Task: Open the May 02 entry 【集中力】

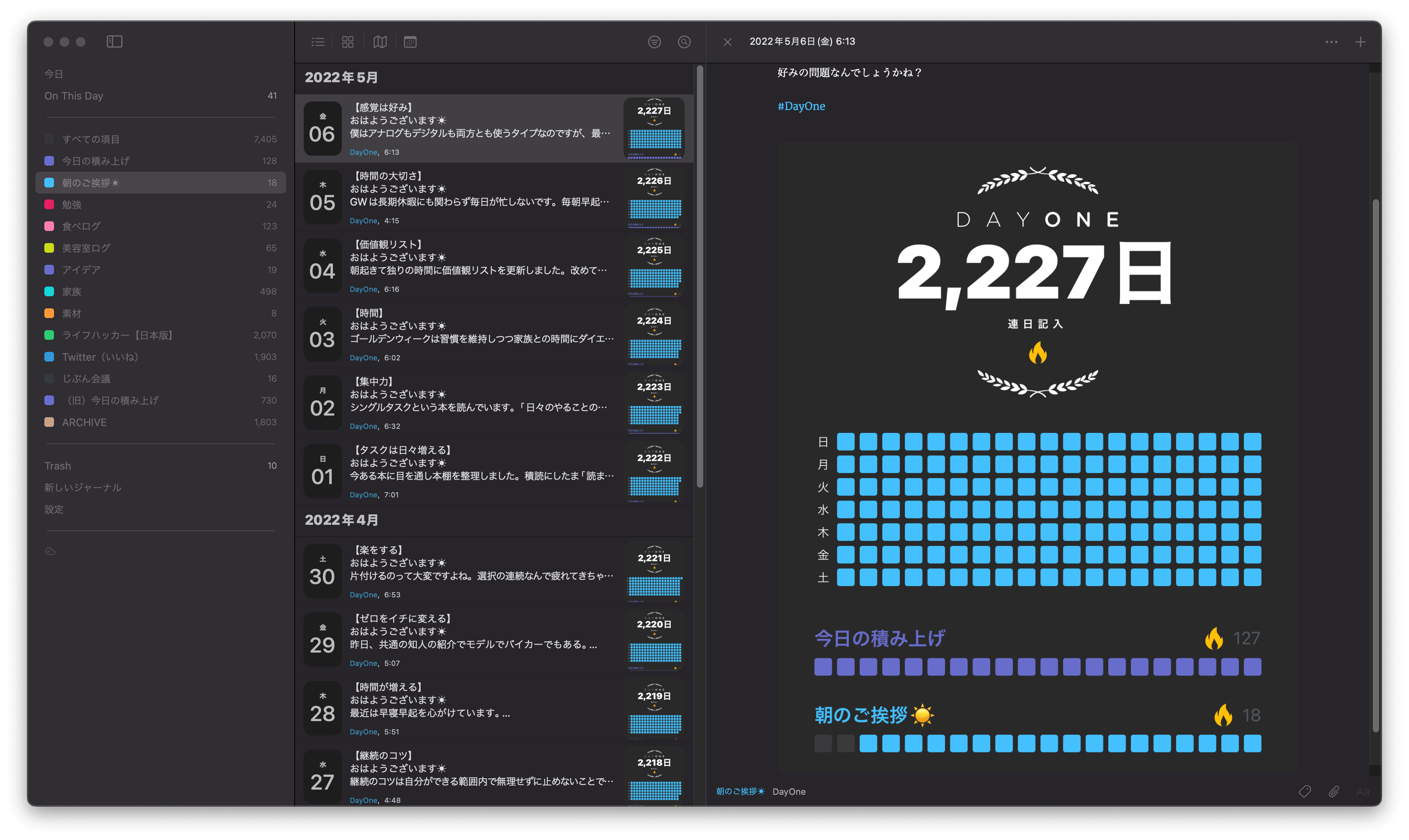Action: (494, 403)
